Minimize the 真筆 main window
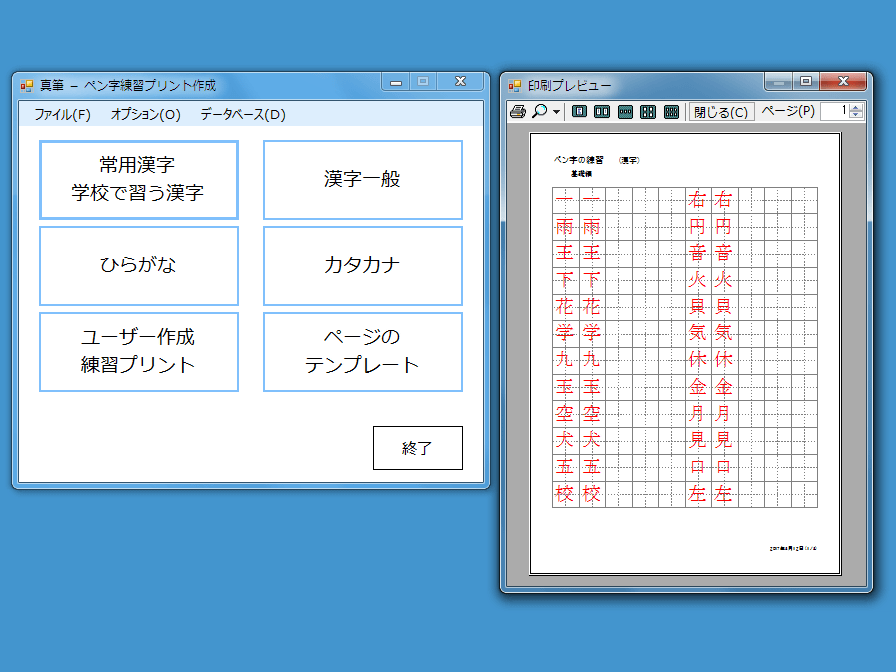896x672 pixels. coord(395,82)
